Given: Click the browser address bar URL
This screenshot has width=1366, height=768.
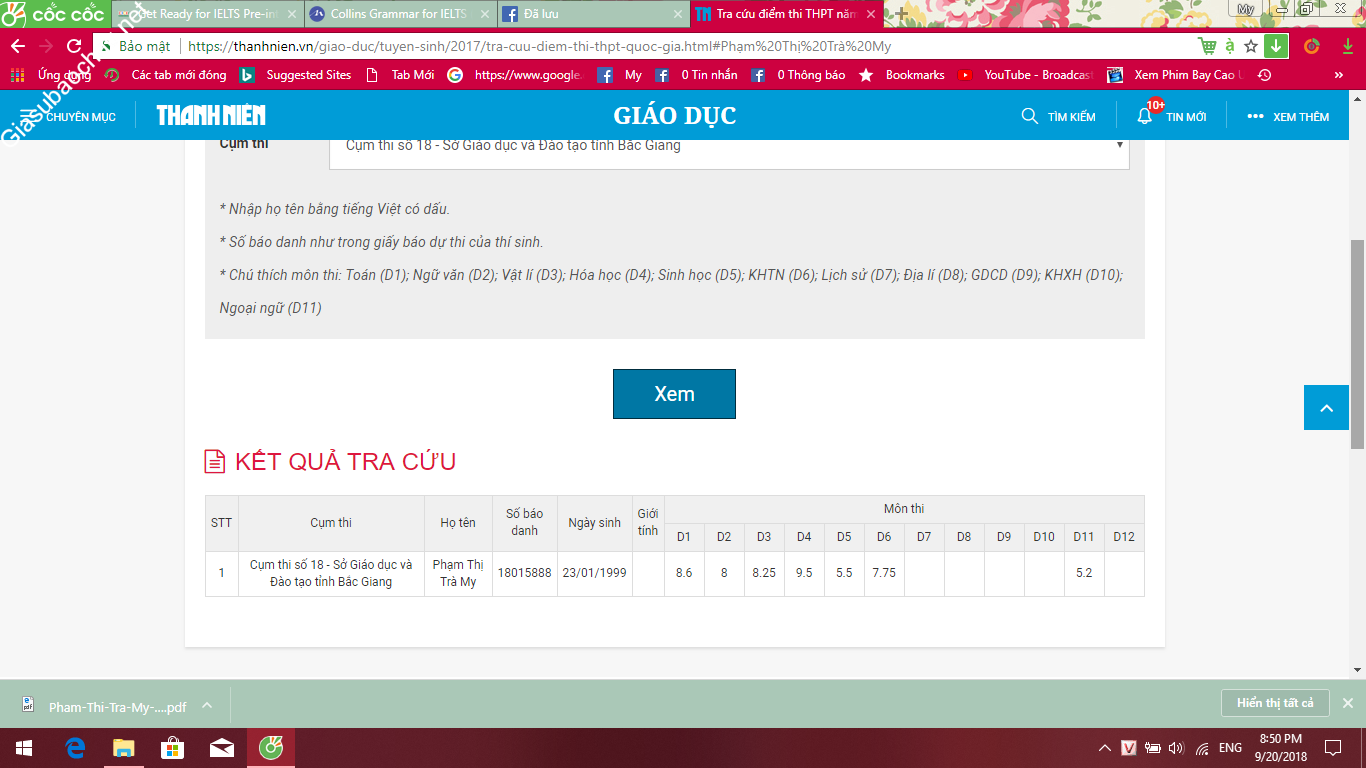Looking at the screenshot, I should pos(540,46).
